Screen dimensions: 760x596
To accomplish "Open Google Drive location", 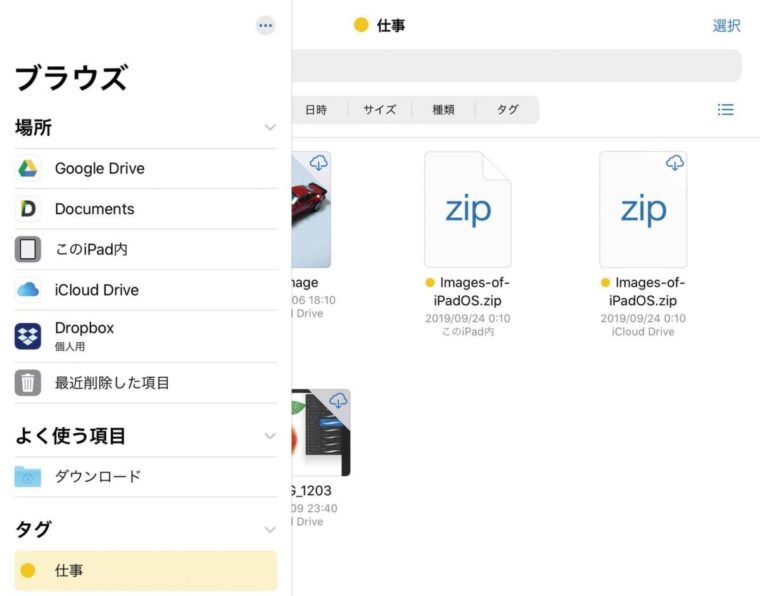I will click(146, 168).
